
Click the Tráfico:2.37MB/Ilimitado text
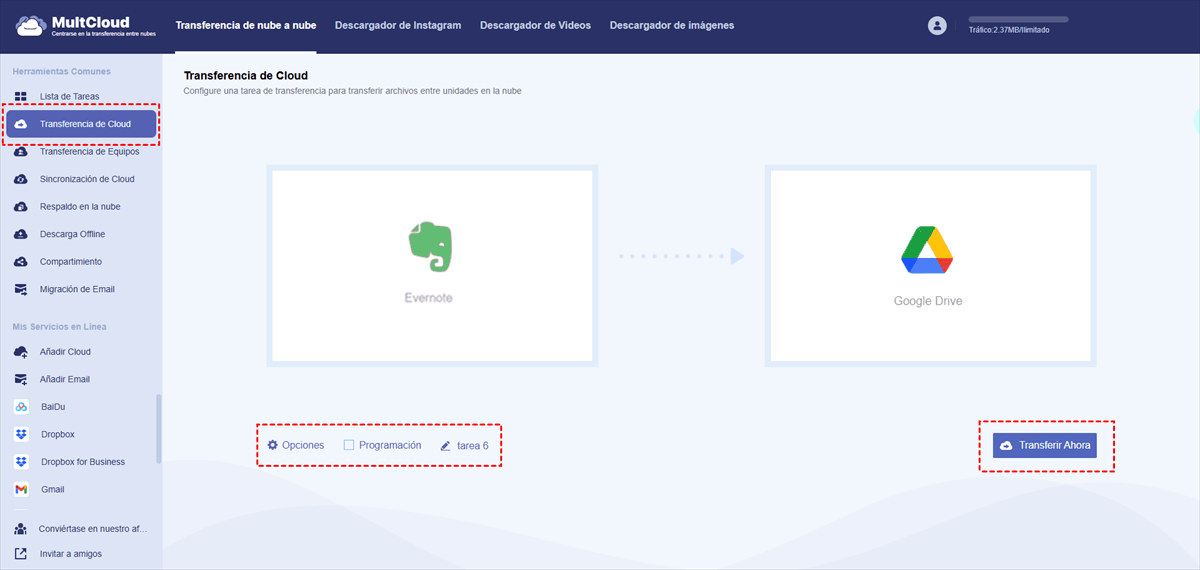[x=1009, y=30]
